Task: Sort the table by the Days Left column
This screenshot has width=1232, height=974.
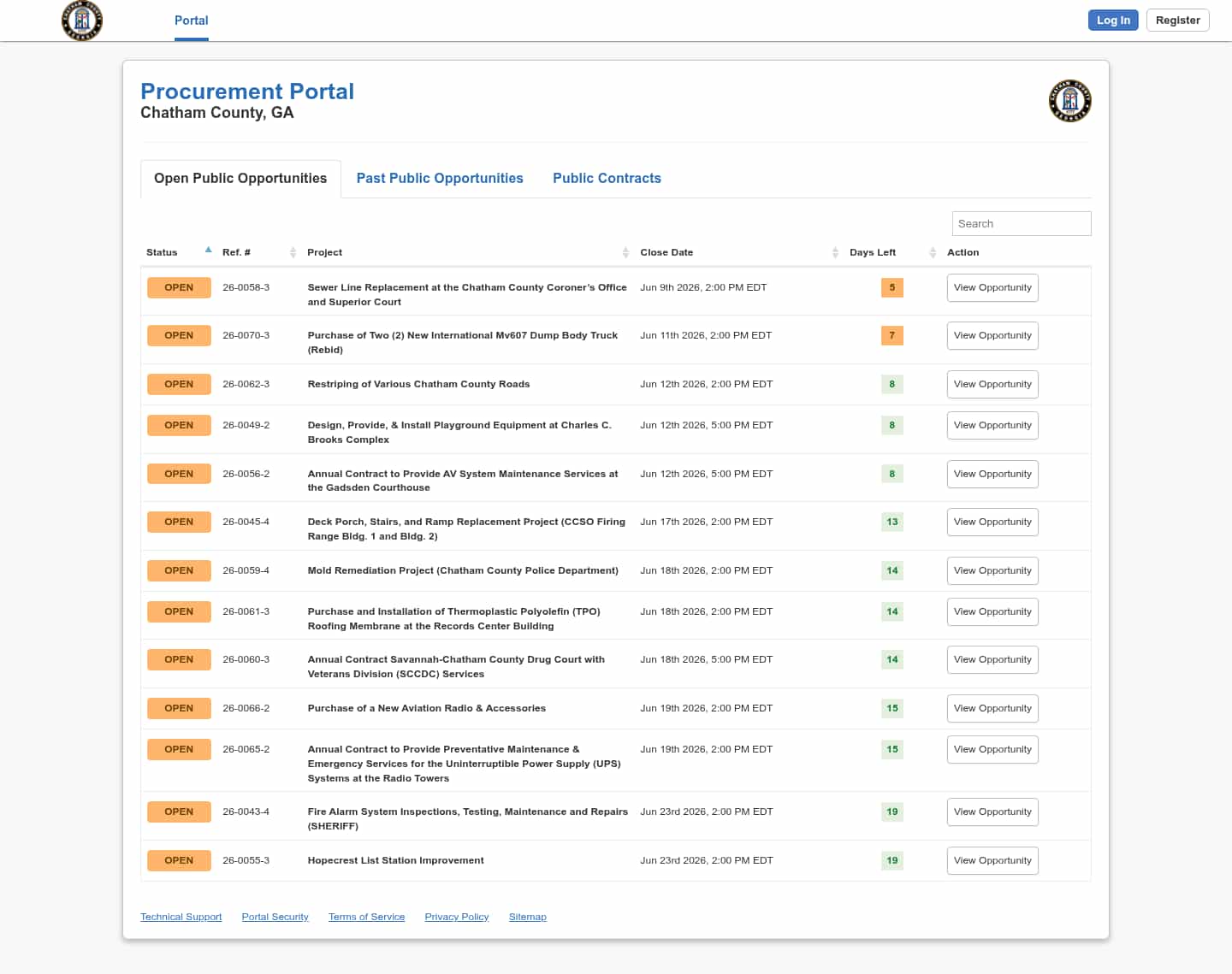Action: coord(892,252)
